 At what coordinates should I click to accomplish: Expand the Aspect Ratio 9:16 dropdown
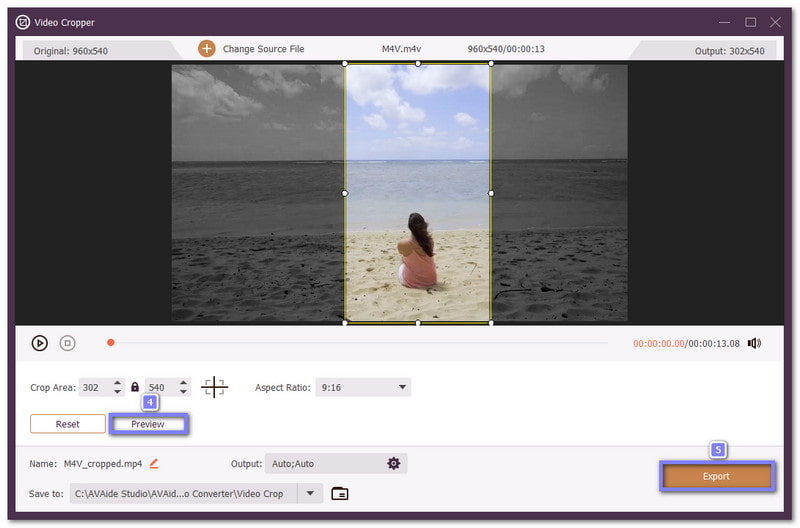402,387
